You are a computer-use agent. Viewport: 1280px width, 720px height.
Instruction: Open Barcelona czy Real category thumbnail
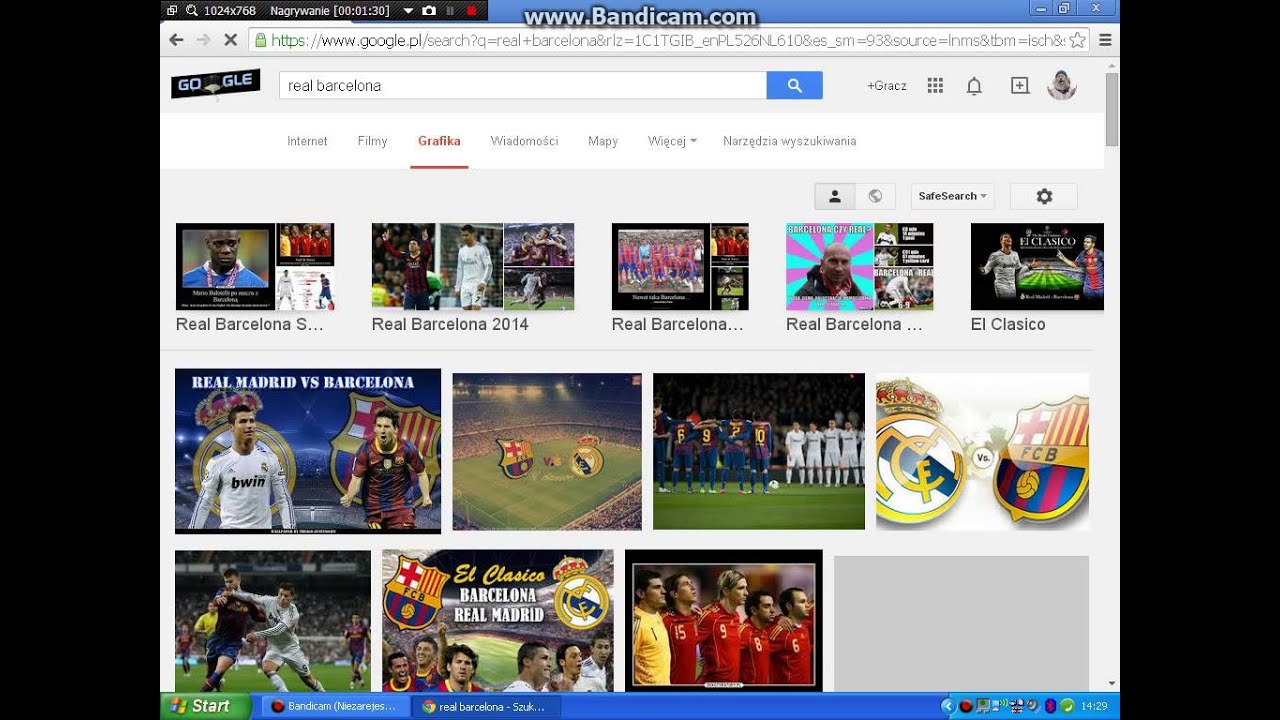coord(860,267)
